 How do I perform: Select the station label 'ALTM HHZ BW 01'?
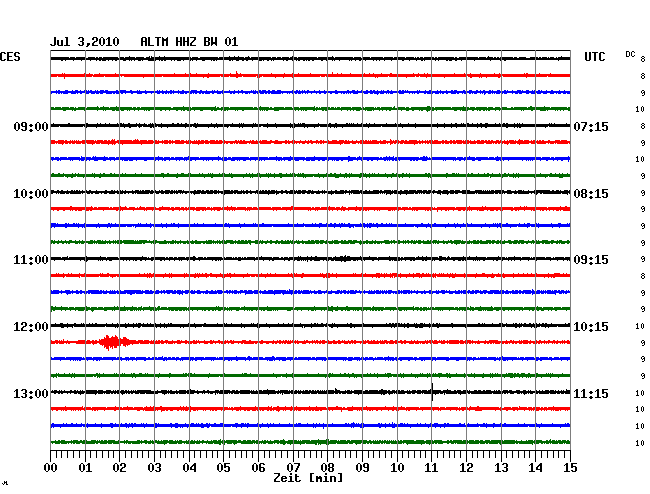[x=189, y=42]
